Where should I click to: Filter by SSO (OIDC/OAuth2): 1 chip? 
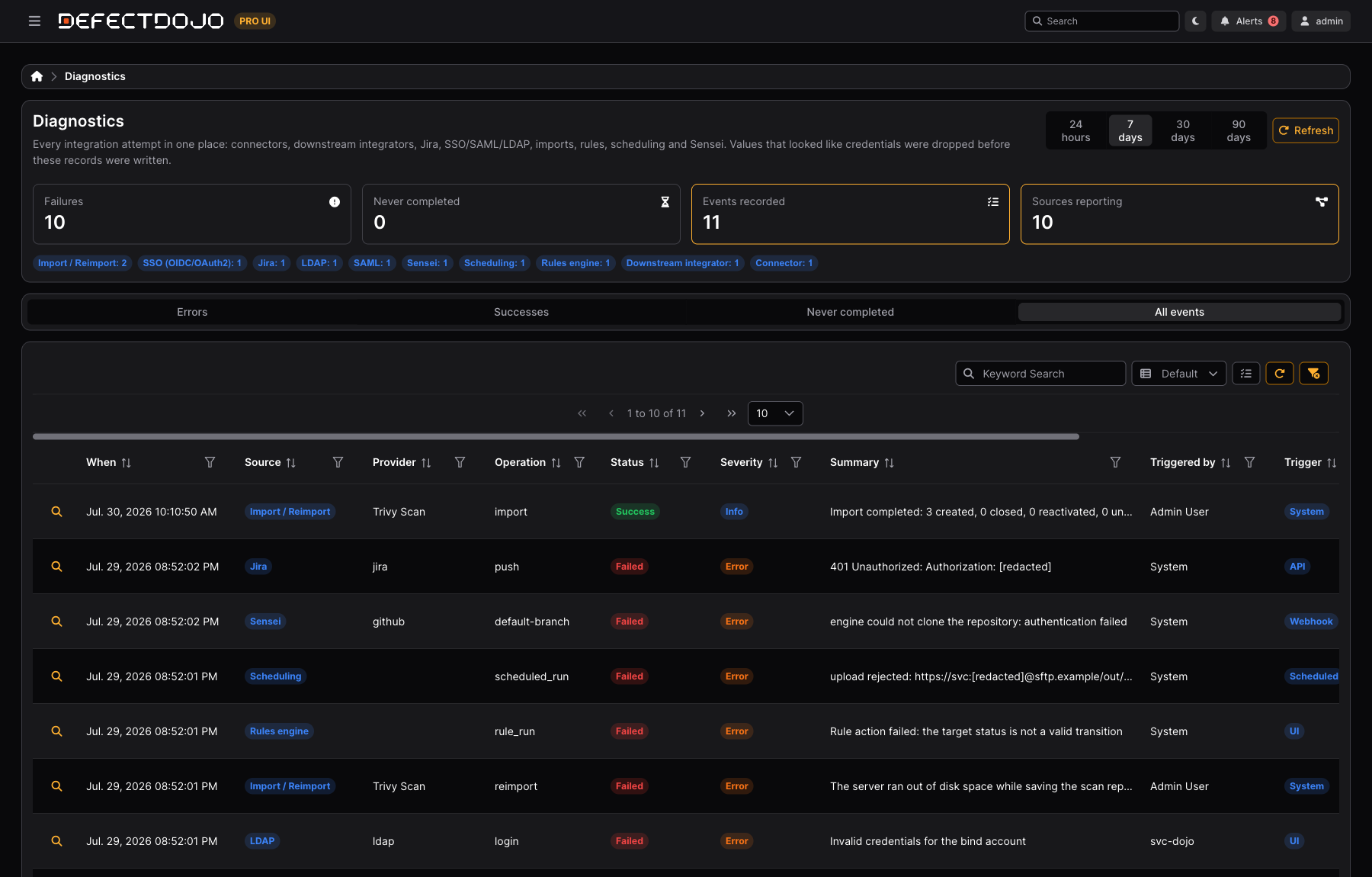(192, 263)
